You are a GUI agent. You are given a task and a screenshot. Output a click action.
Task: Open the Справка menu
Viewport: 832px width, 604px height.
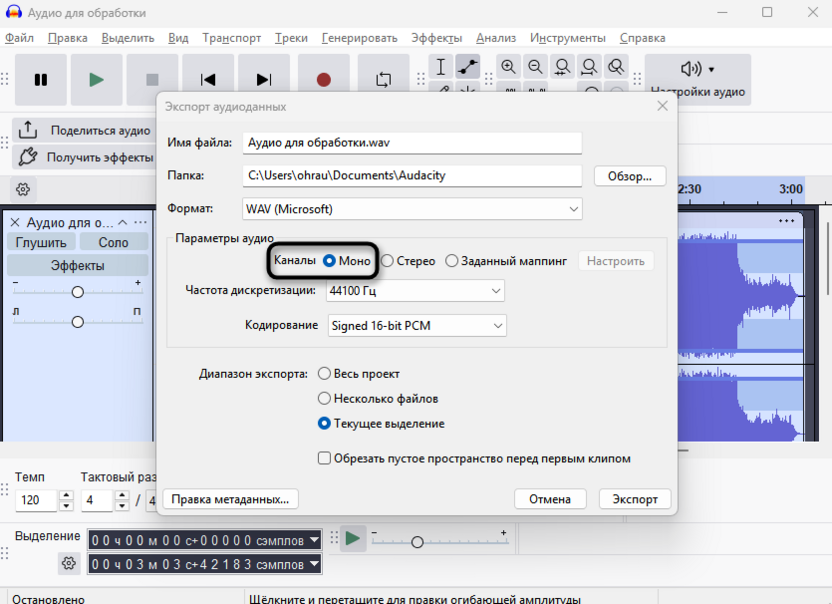pos(642,38)
